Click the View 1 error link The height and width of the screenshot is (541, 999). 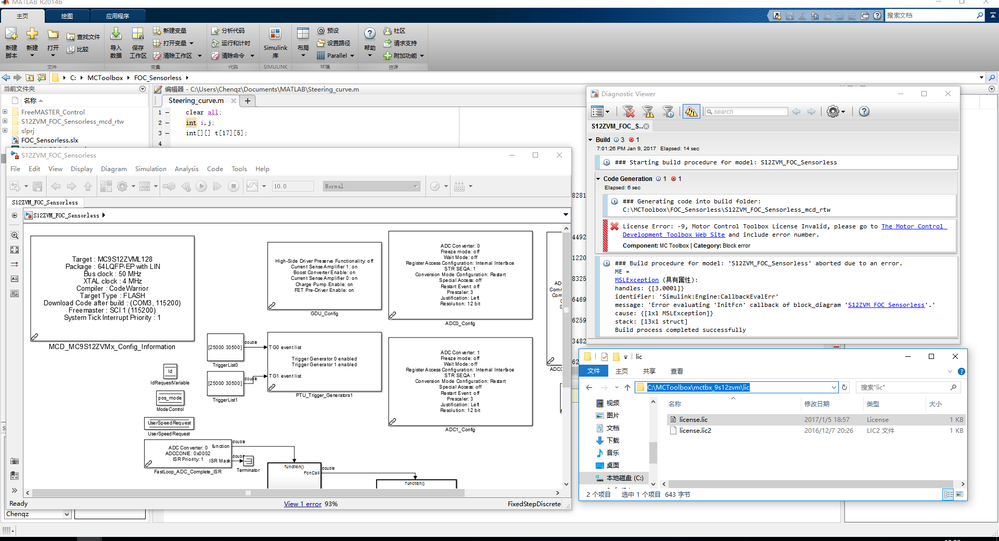pos(303,504)
